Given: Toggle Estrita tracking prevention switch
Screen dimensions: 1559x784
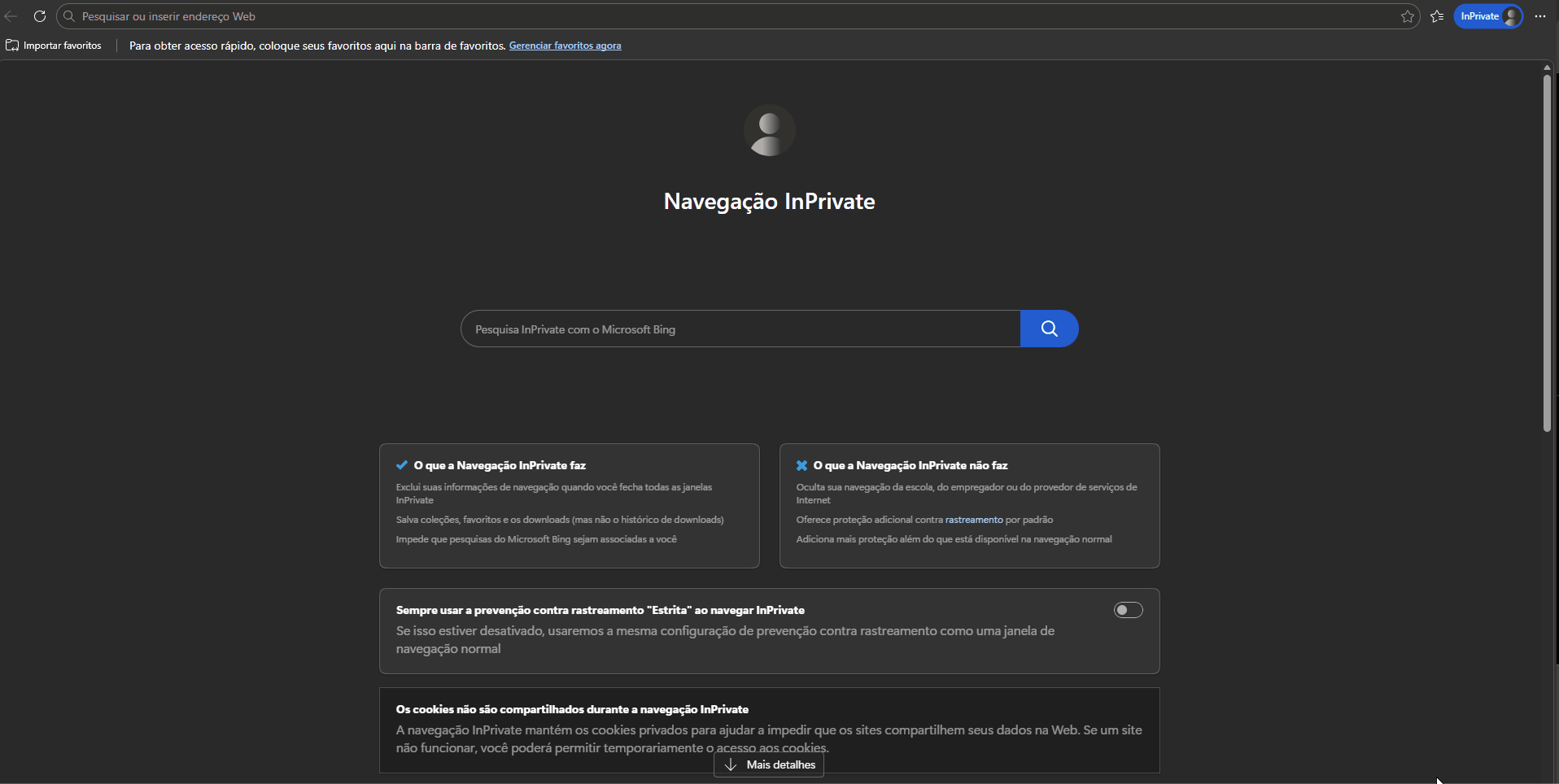Looking at the screenshot, I should (1128, 610).
